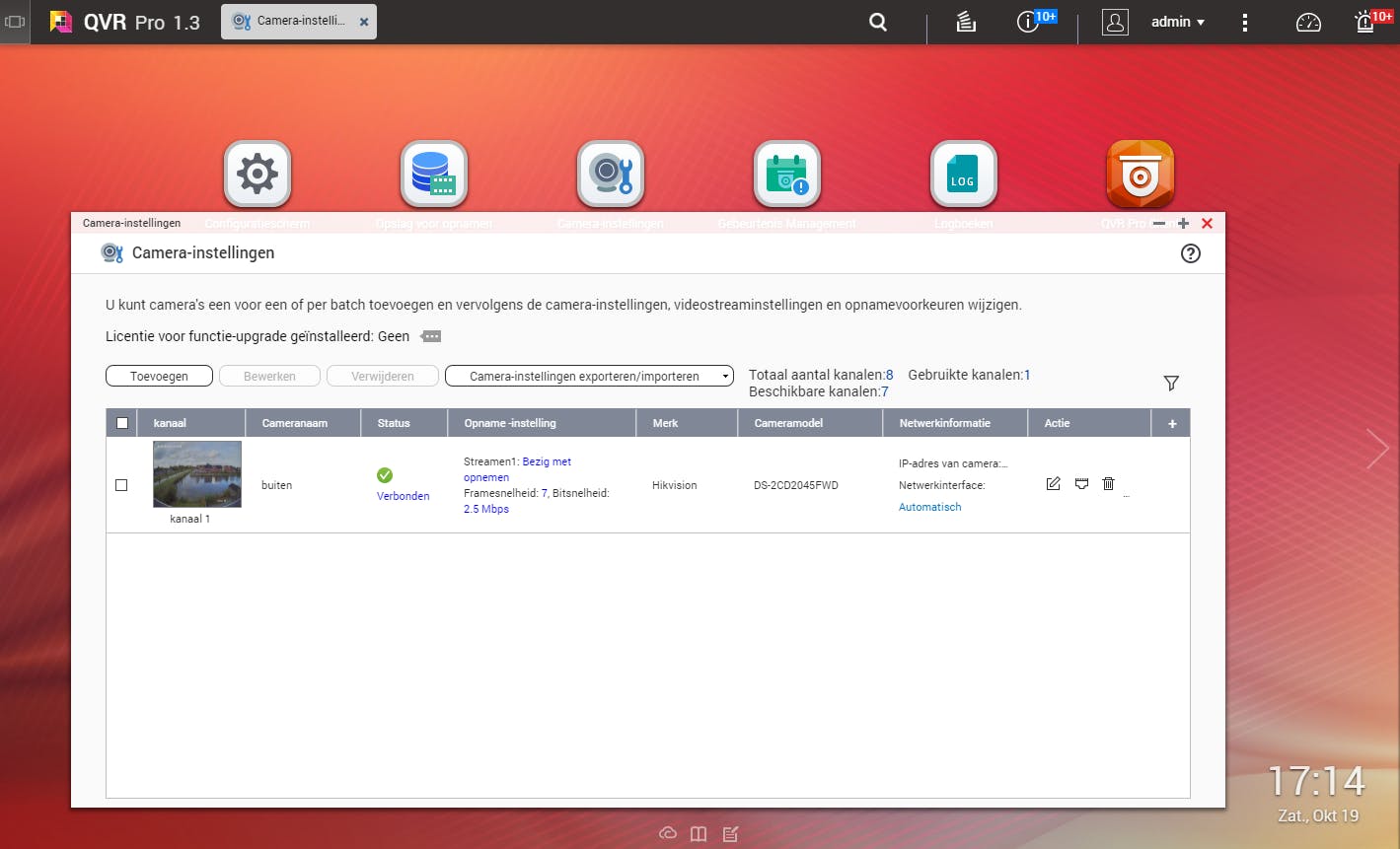Click the 'Hikvision' brand cell
This screenshot has width=1400, height=849.
pyautogui.click(x=675, y=485)
